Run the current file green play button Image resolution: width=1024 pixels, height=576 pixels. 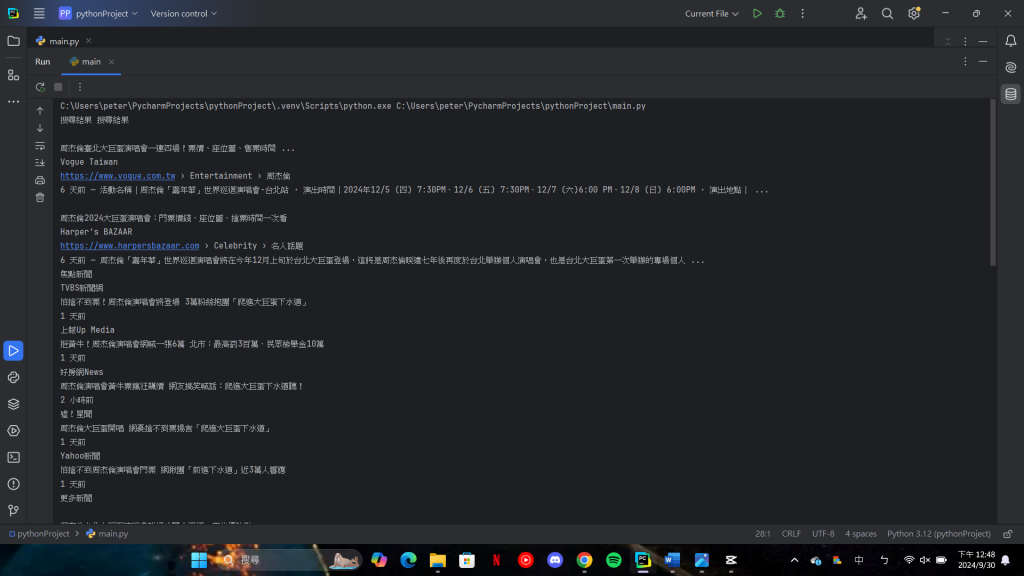[x=757, y=13]
